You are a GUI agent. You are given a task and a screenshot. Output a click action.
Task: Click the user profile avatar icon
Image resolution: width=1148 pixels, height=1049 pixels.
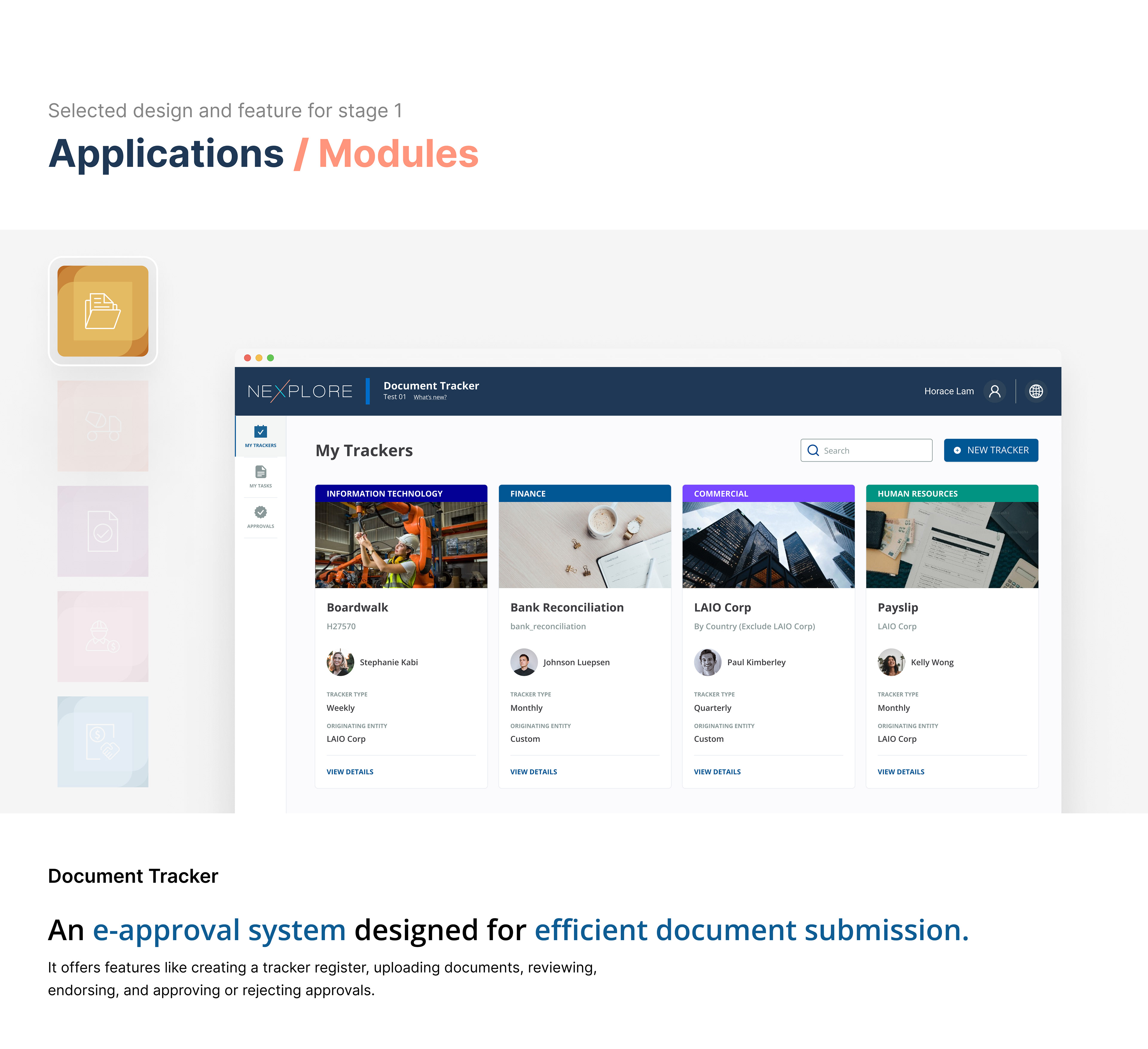click(x=994, y=391)
